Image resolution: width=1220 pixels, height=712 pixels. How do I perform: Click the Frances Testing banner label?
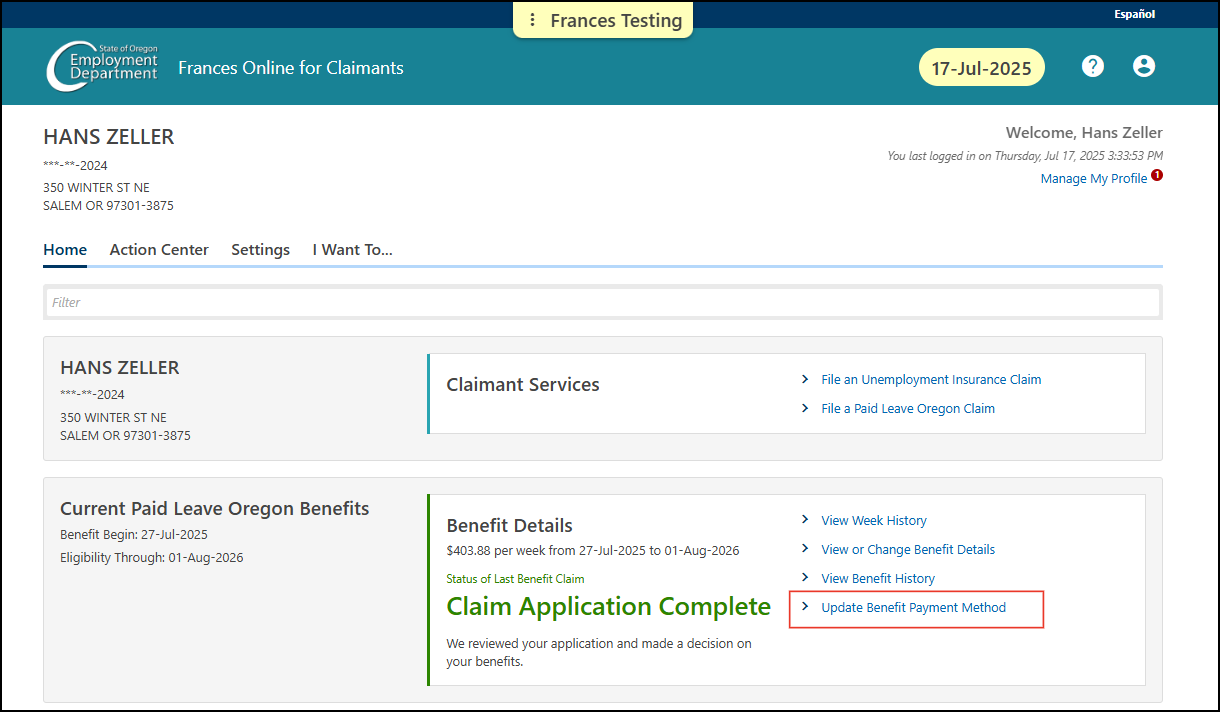pos(616,20)
